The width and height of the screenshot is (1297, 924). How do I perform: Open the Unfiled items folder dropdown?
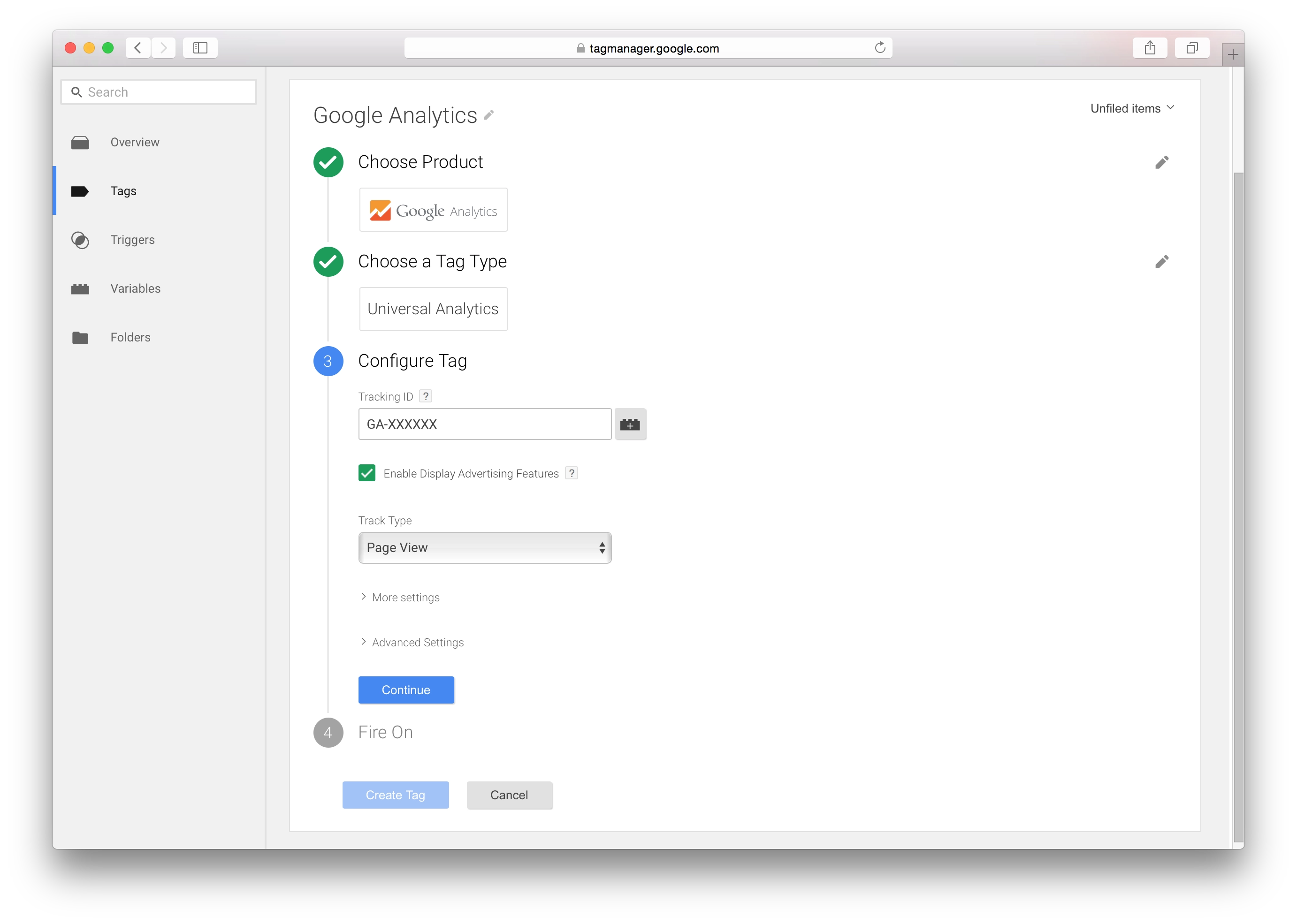[x=1131, y=108]
